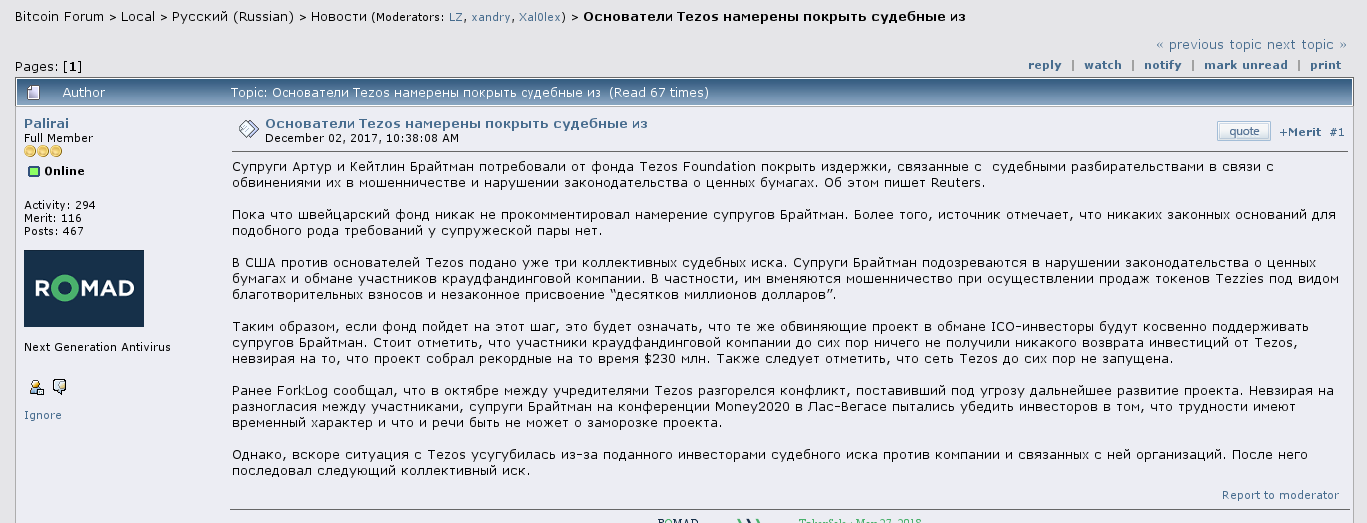Viewport: 1367px width, 523px height.
Task: Click reply to the topic
Action: [1044, 65]
